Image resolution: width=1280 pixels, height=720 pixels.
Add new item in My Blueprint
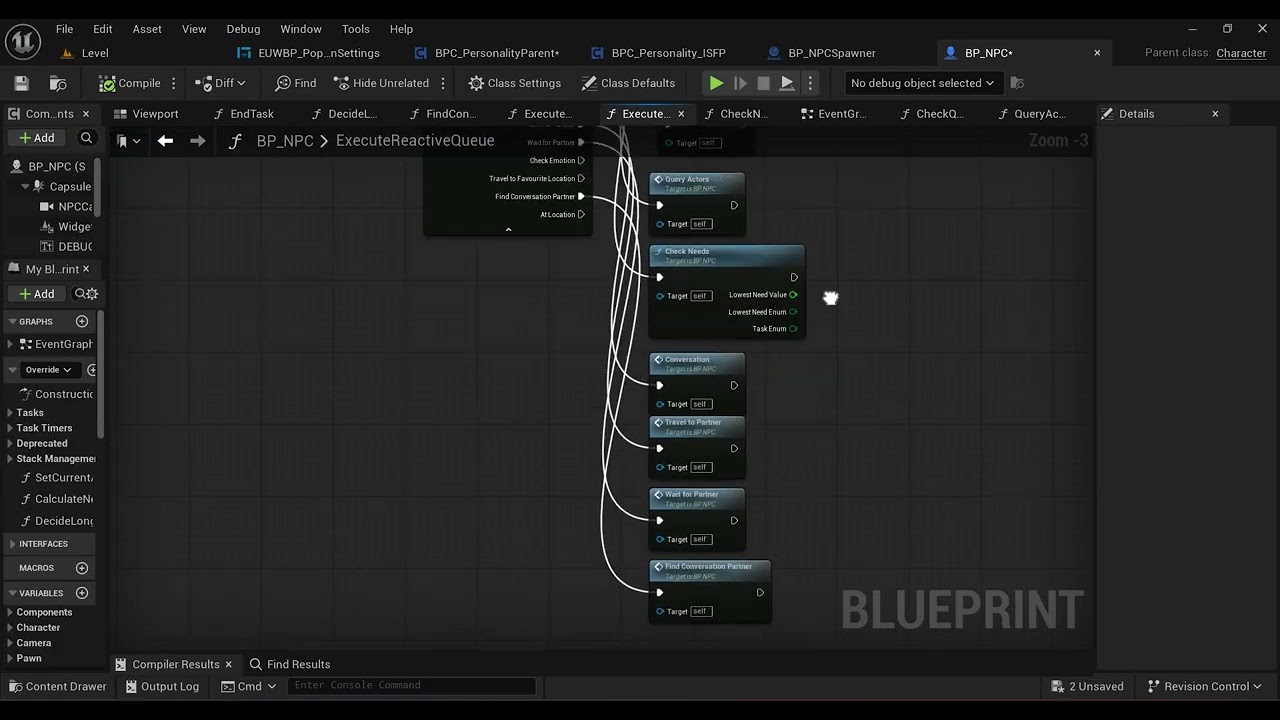pos(37,294)
